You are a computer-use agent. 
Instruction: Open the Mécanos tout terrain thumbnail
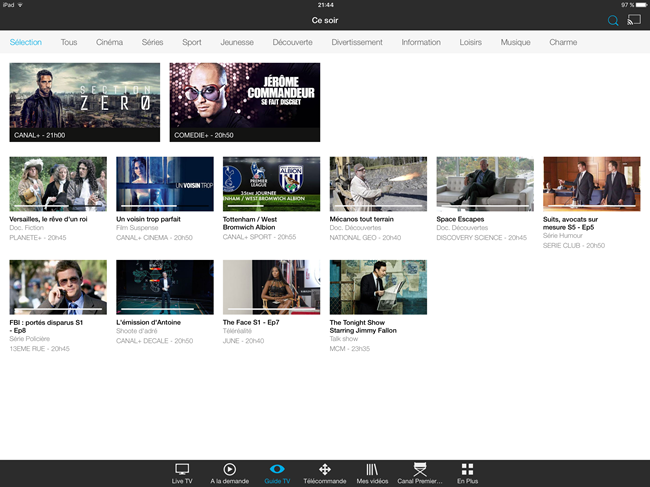(x=378, y=184)
